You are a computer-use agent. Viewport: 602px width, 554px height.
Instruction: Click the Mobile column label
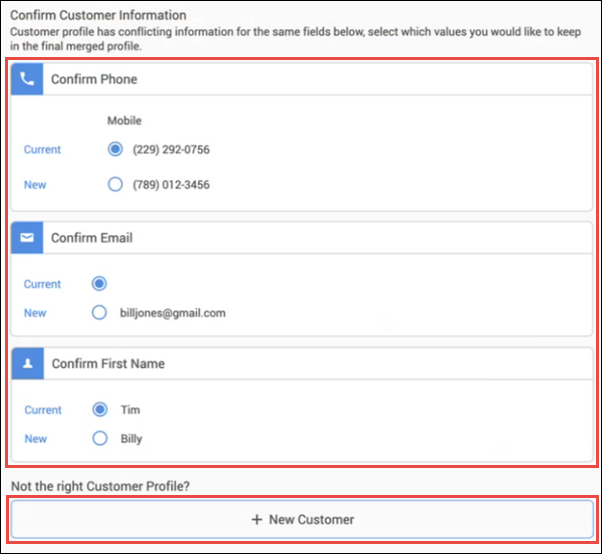[124, 121]
